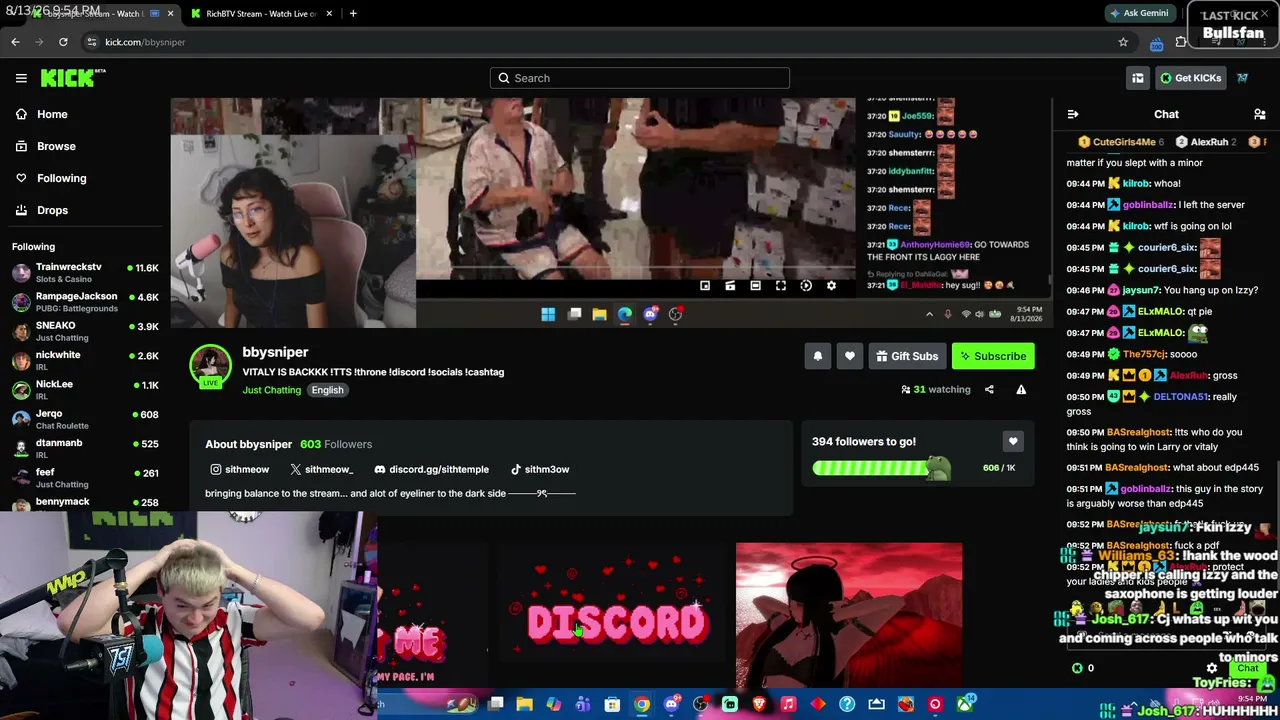Viewport: 1280px width, 720px height.
Task: Open File Explorer from the taskbar
Action: click(524, 704)
